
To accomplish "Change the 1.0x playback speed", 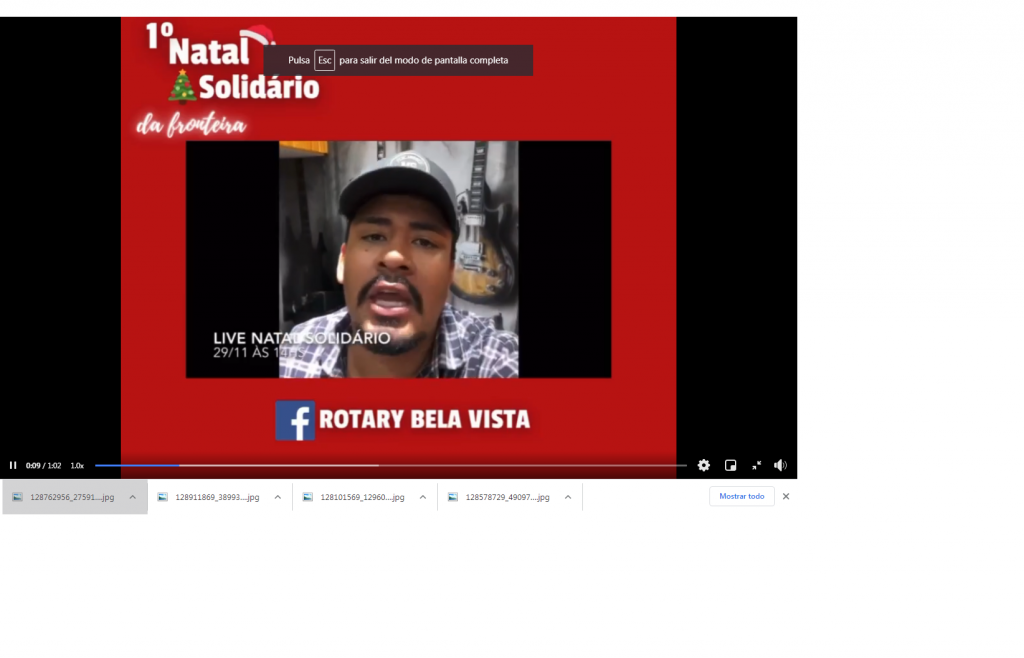I will [77, 466].
